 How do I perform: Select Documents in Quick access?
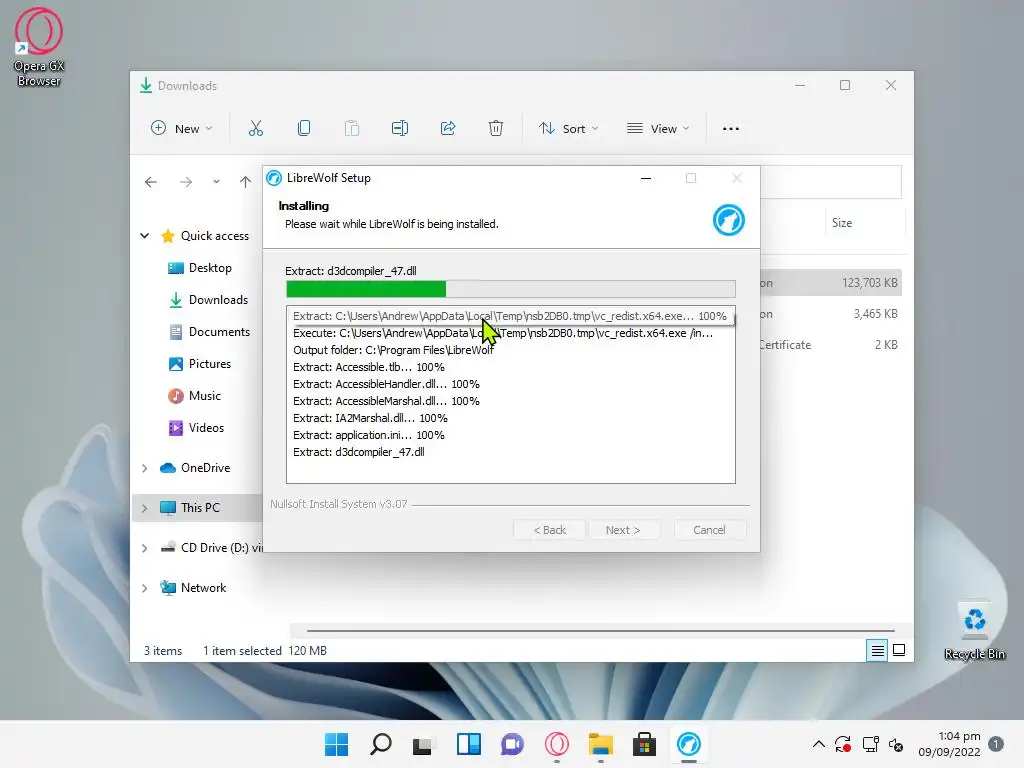pyautogui.click(x=209, y=332)
